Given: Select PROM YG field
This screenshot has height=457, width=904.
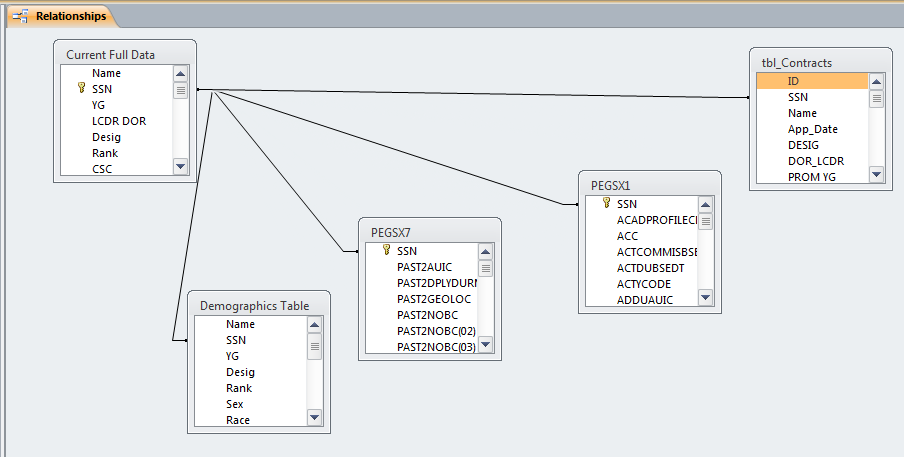Looking at the screenshot, I should (812, 177).
